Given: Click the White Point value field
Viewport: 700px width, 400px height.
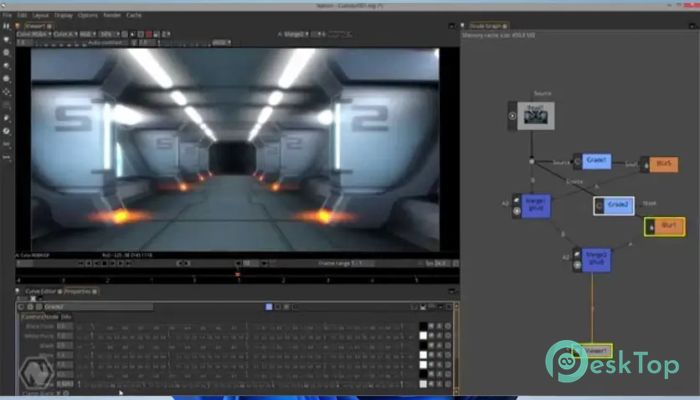Looking at the screenshot, I should click(x=65, y=336).
